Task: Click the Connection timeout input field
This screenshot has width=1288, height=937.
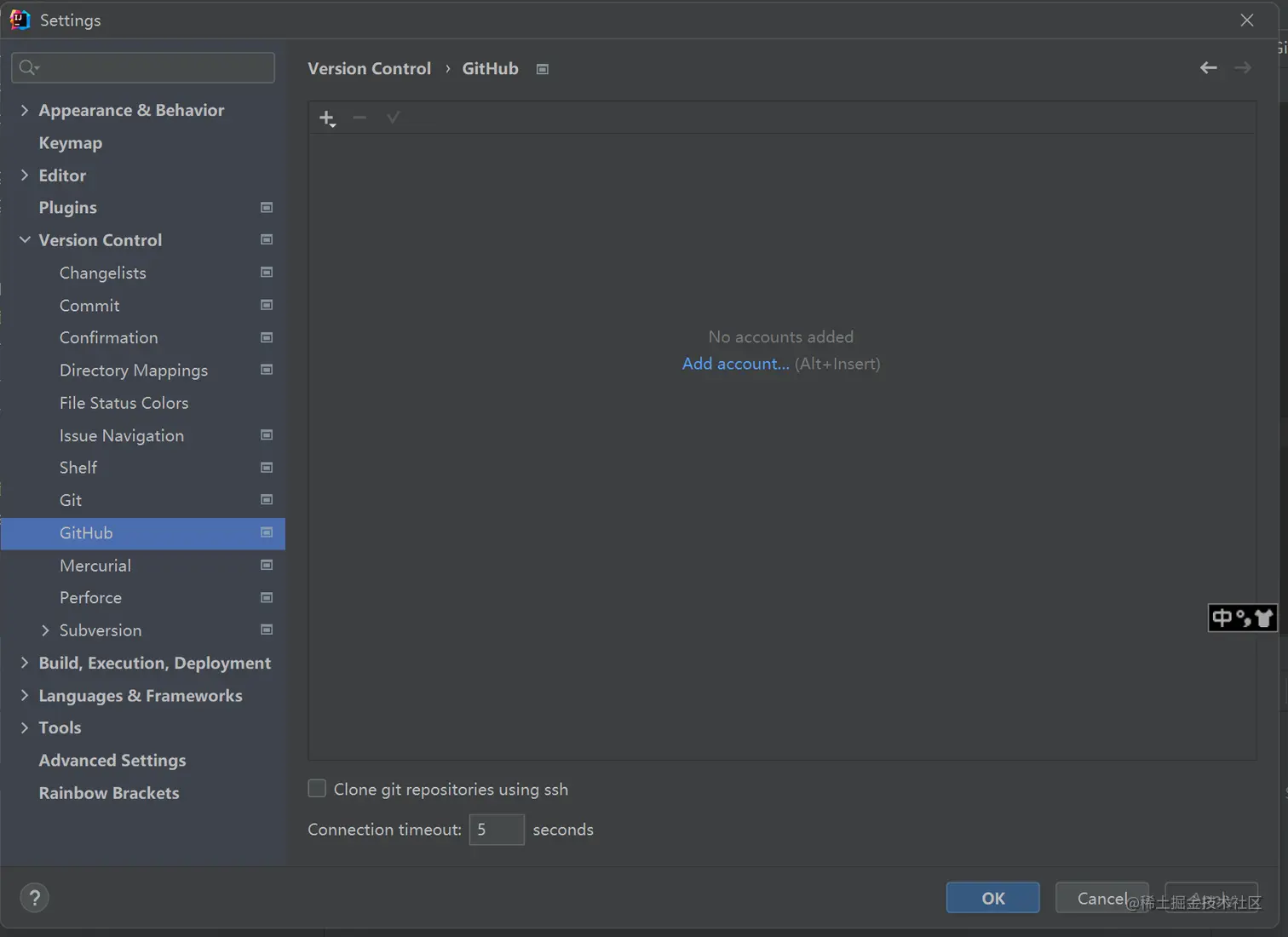Action: (497, 830)
